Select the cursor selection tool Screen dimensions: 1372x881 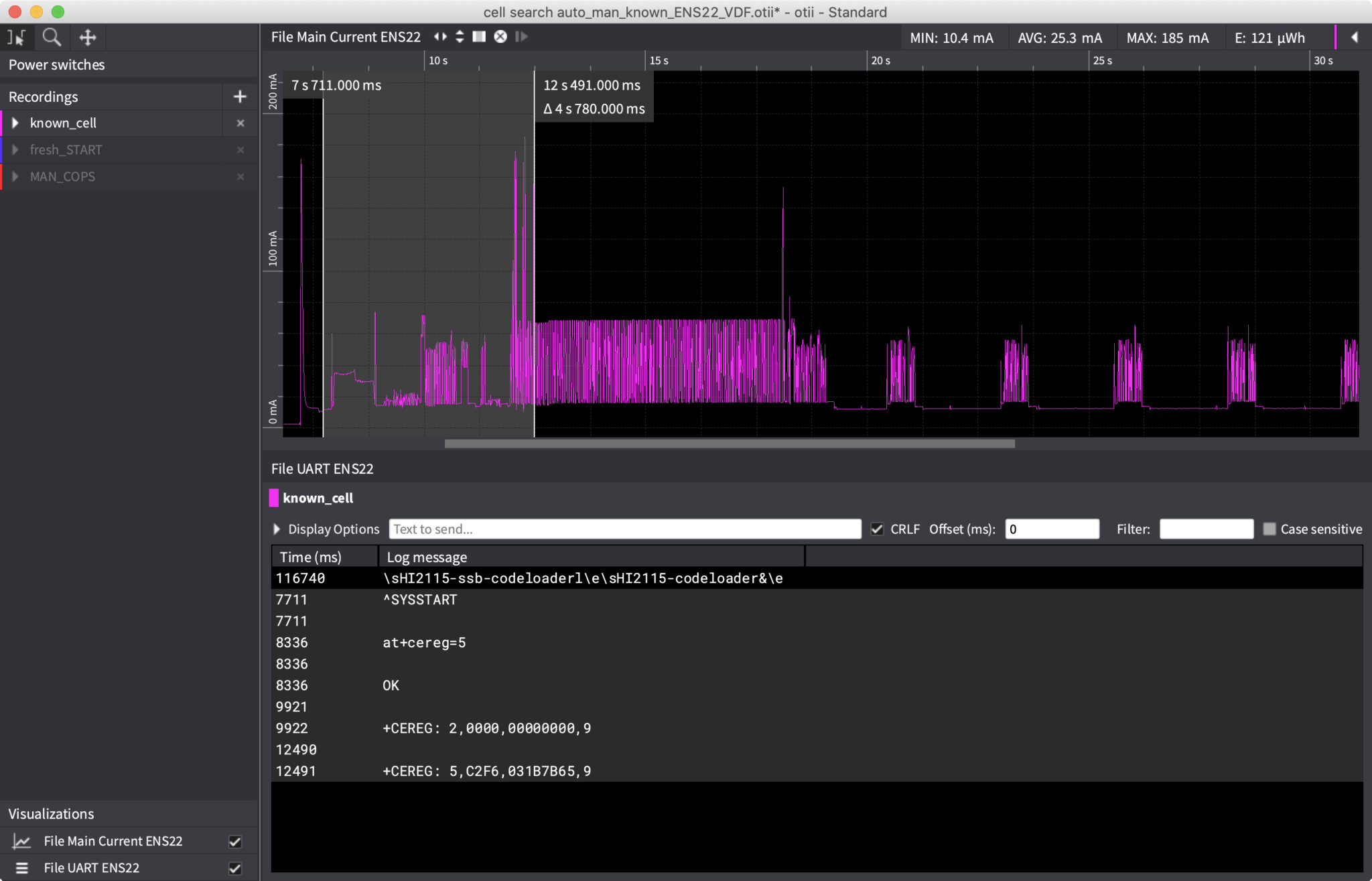tap(16, 38)
